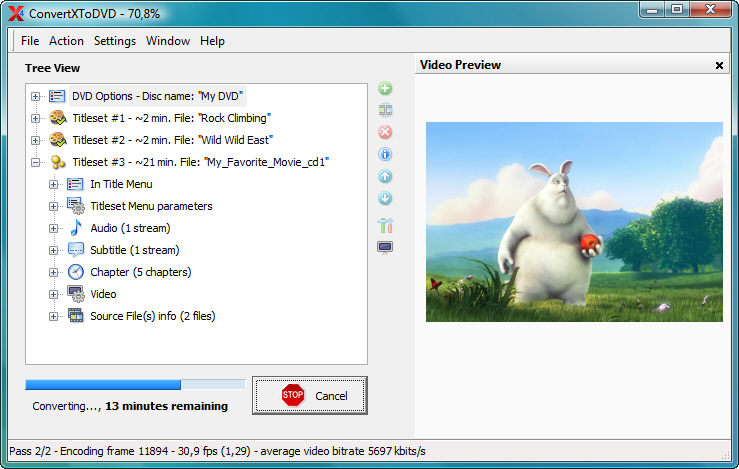Image resolution: width=739 pixels, height=469 pixels.
Task: Click the red Remove item icon
Action: coord(385,132)
